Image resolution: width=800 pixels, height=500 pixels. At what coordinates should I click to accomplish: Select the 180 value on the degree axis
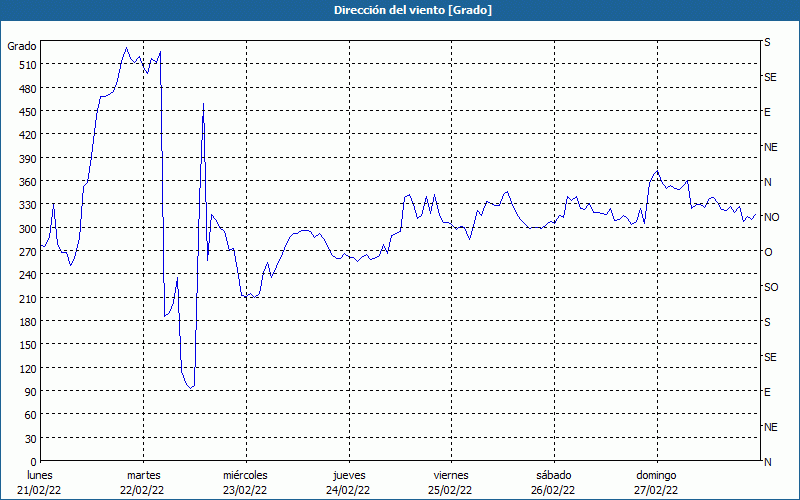pyautogui.click(x=27, y=322)
